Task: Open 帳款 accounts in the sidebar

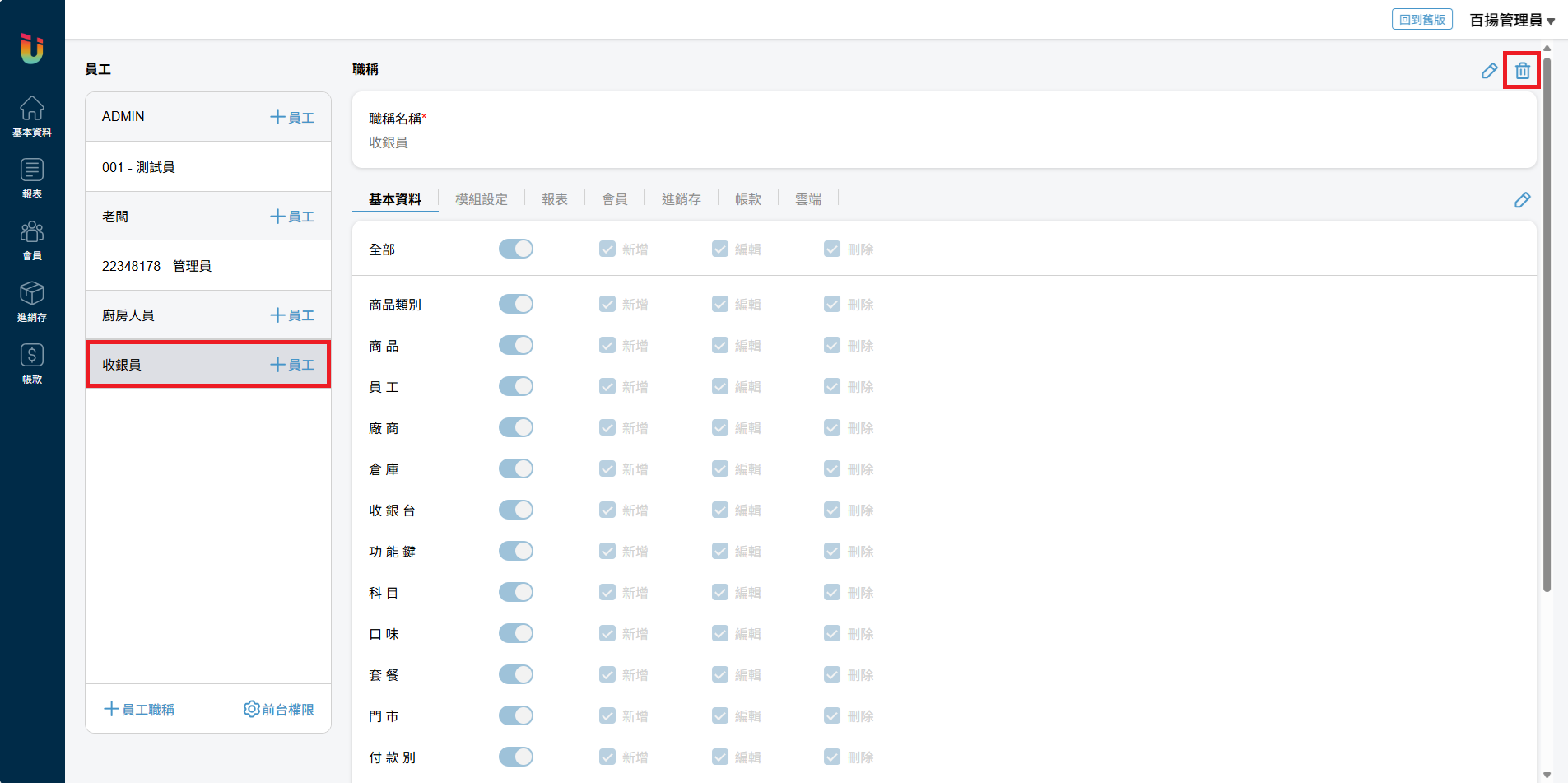Action: point(32,363)
